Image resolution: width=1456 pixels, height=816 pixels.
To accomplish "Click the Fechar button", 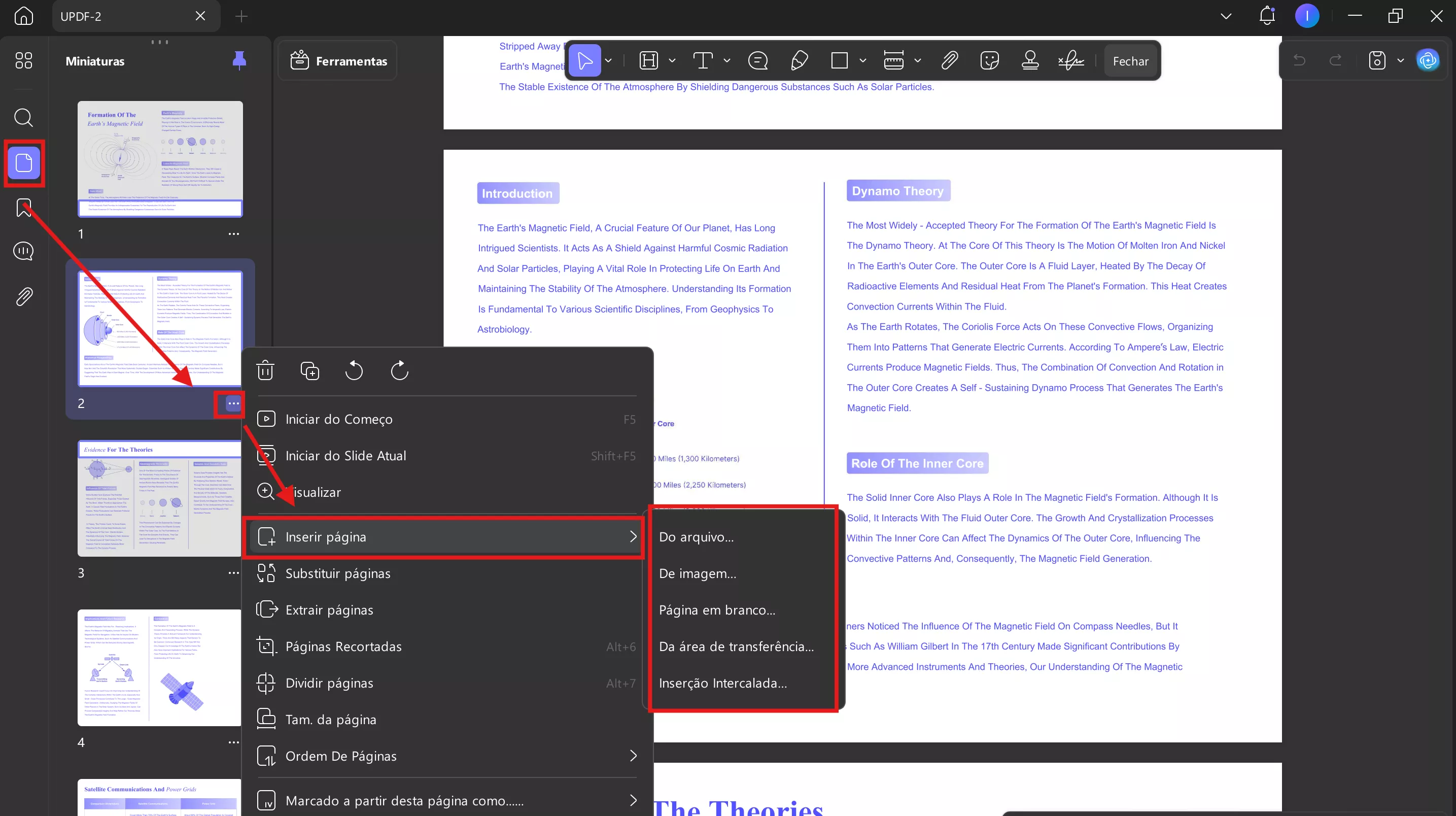I will click(x=1130, y=61).
